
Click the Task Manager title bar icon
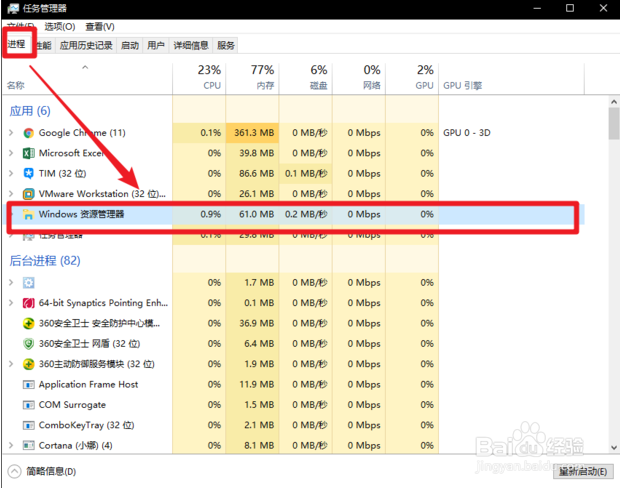(13, 8)
